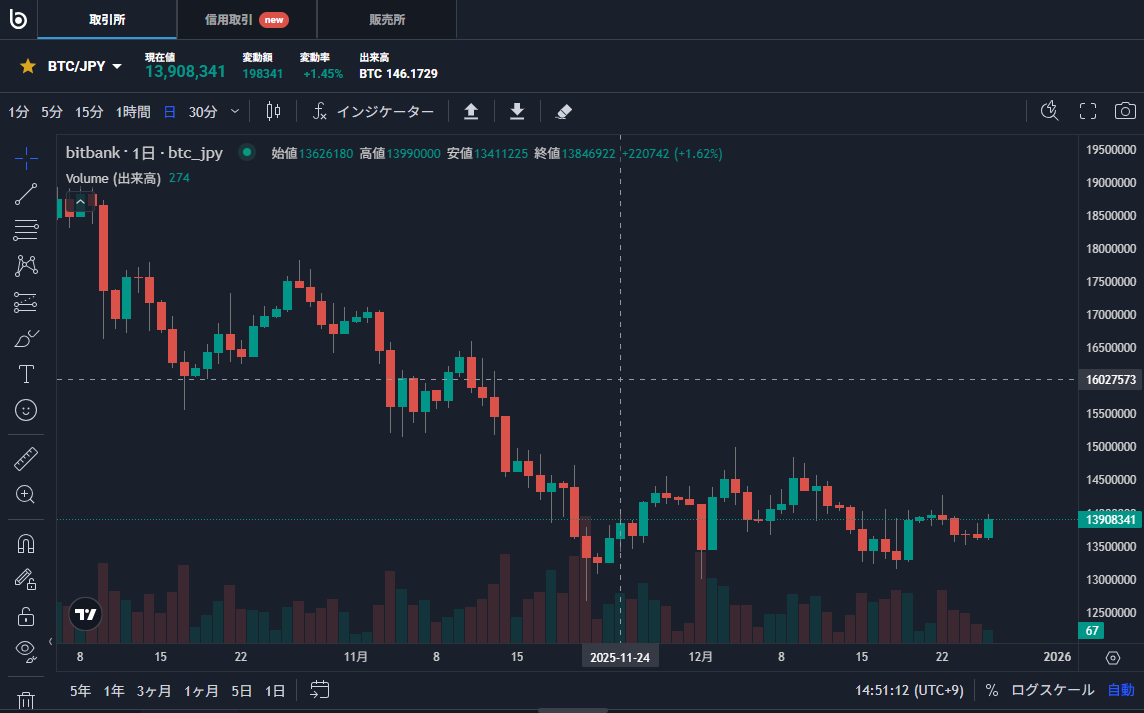Expand the timeframe dropdown arrow
Image resolution: width=1144 pixels, height=713 pixels.
point(235,111)
